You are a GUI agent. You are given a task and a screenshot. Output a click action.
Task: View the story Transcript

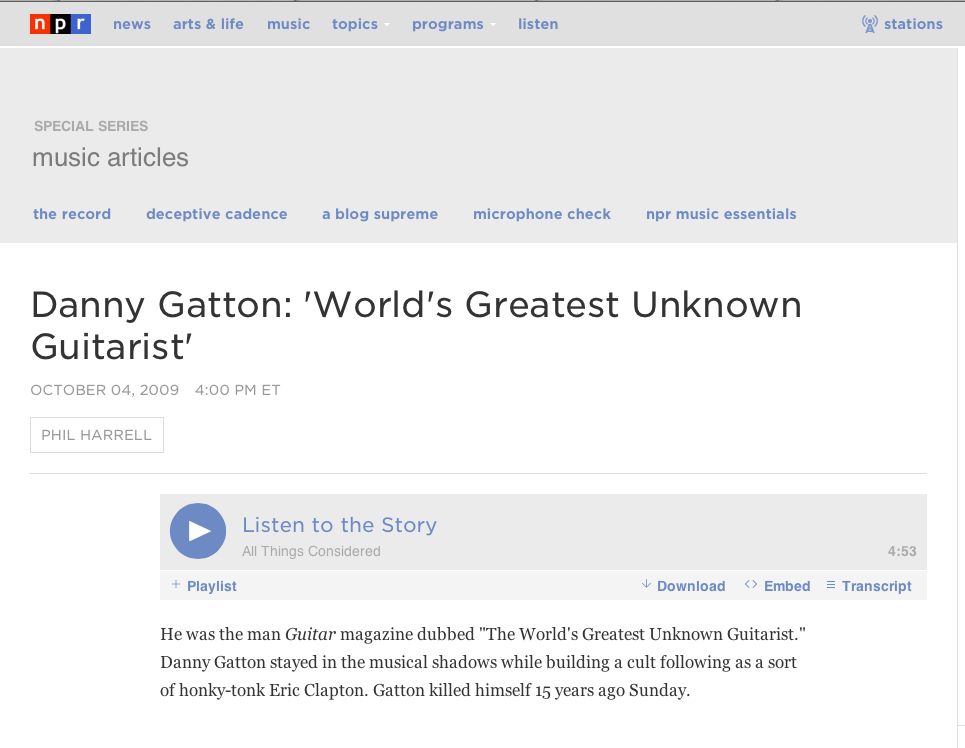tap(876, 586)
